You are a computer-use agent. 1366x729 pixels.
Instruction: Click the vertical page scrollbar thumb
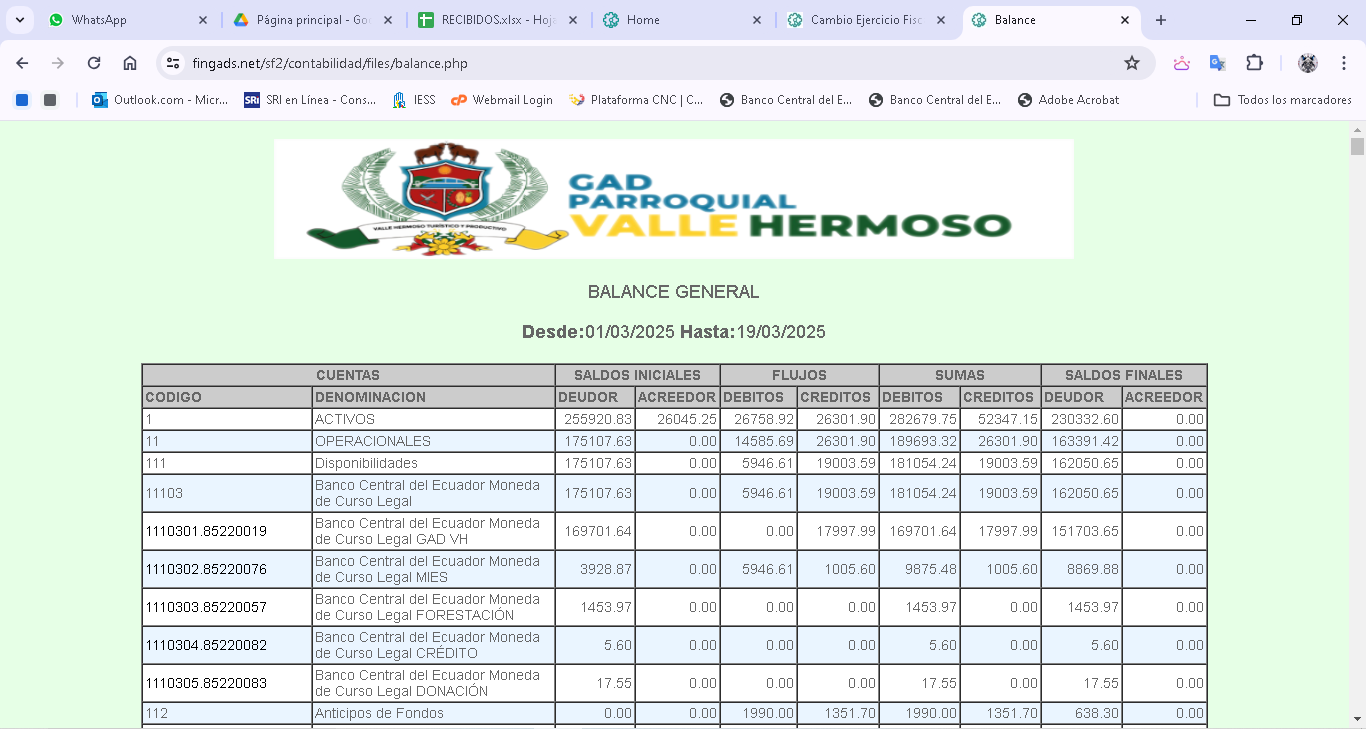coord(1357,146)
